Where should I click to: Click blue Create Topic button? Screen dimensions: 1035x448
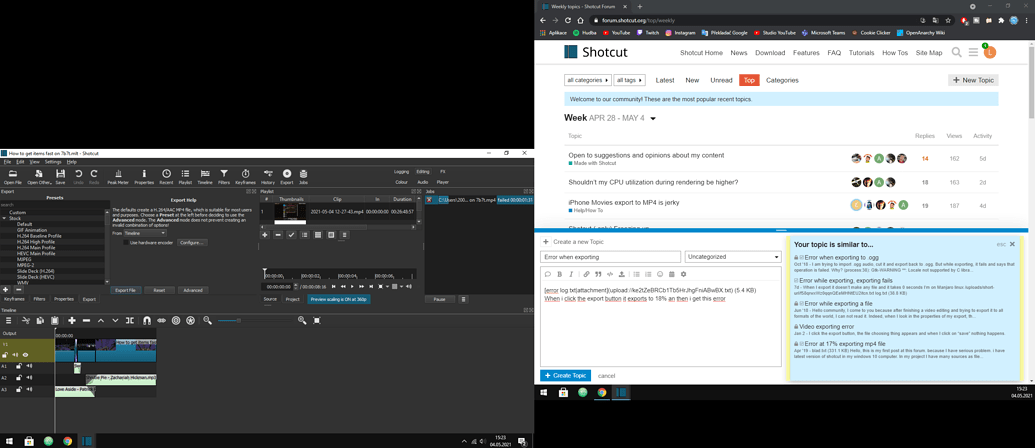566,375
